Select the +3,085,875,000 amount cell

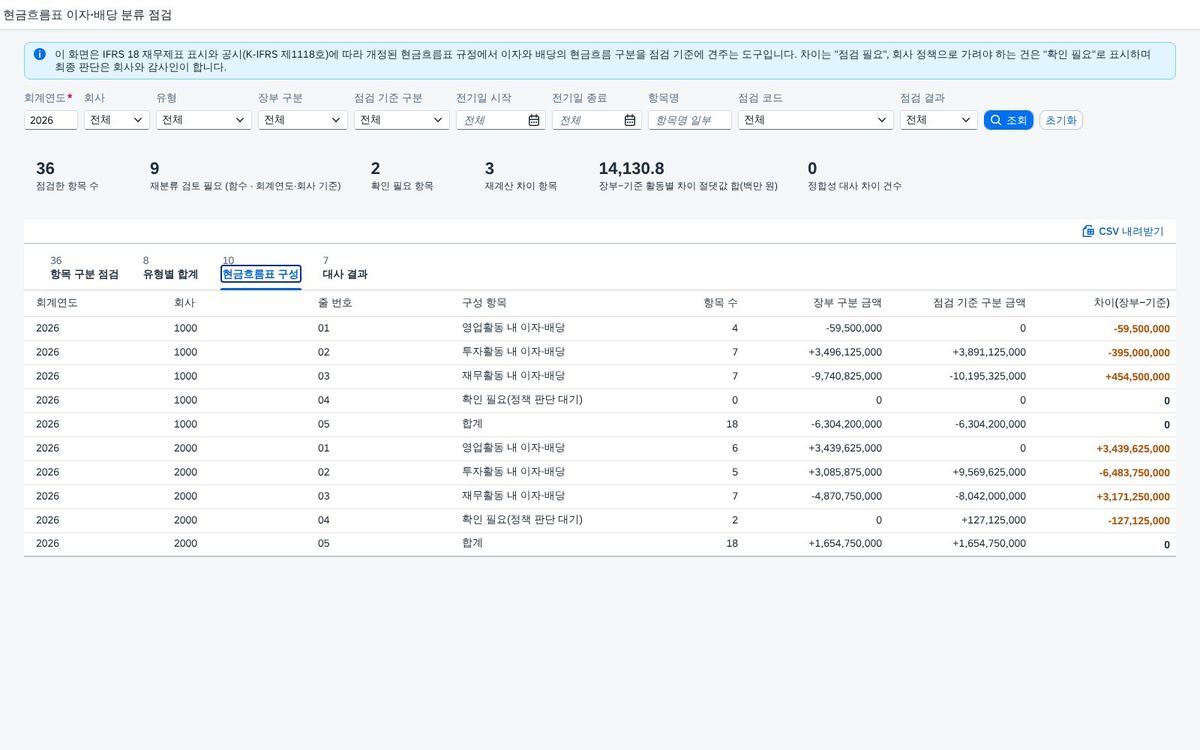[x=845, y=472]
